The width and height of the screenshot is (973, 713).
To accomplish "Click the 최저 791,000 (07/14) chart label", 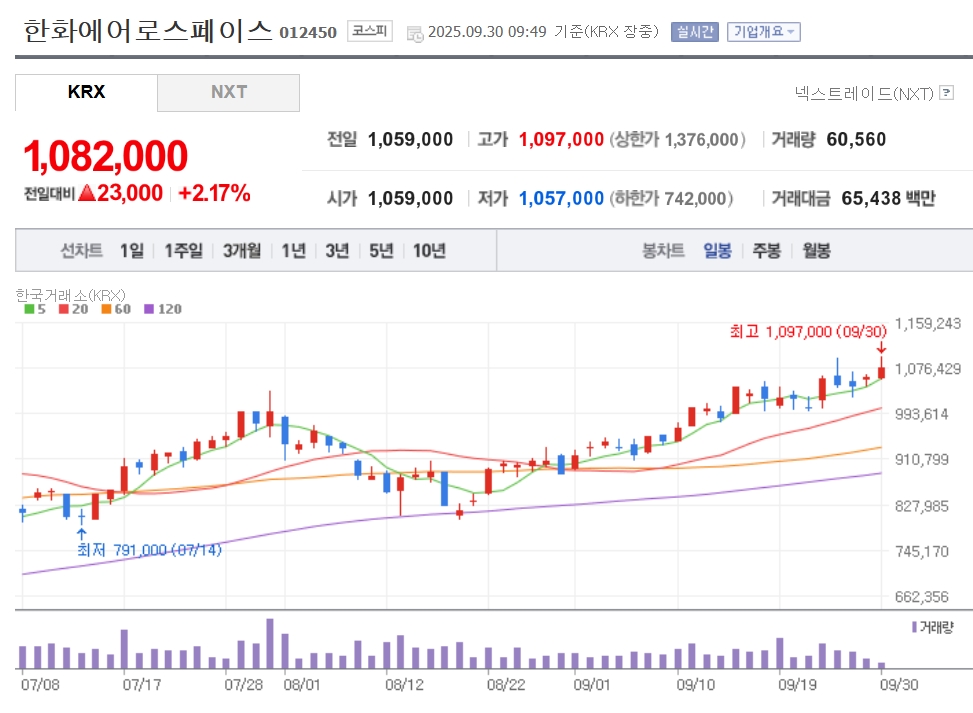I will pos(149,550).
